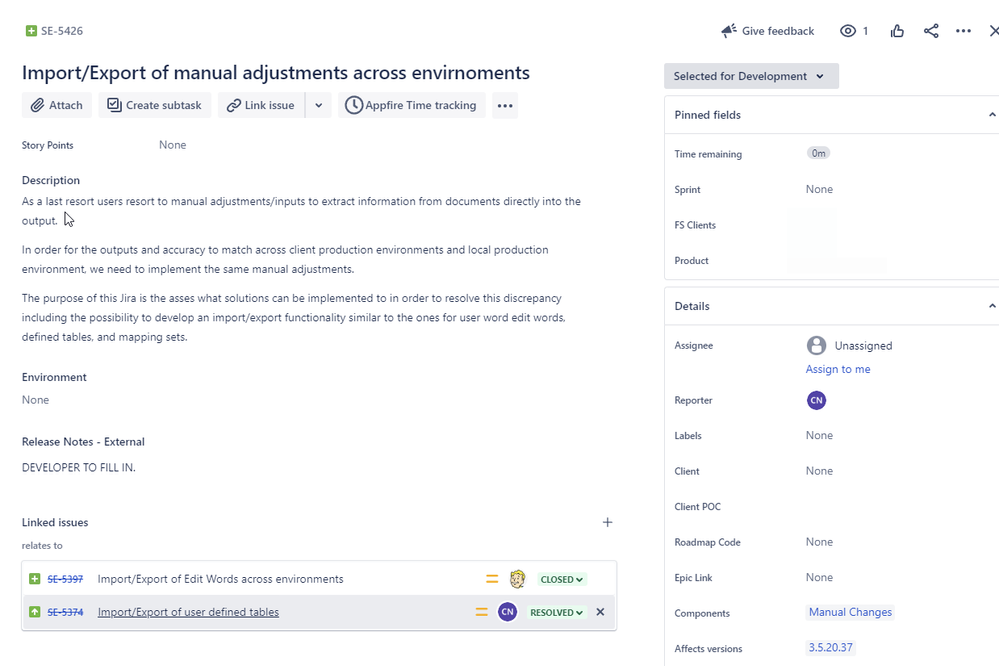
Task: Click the Link issue button
Action: tap(261, 105)
